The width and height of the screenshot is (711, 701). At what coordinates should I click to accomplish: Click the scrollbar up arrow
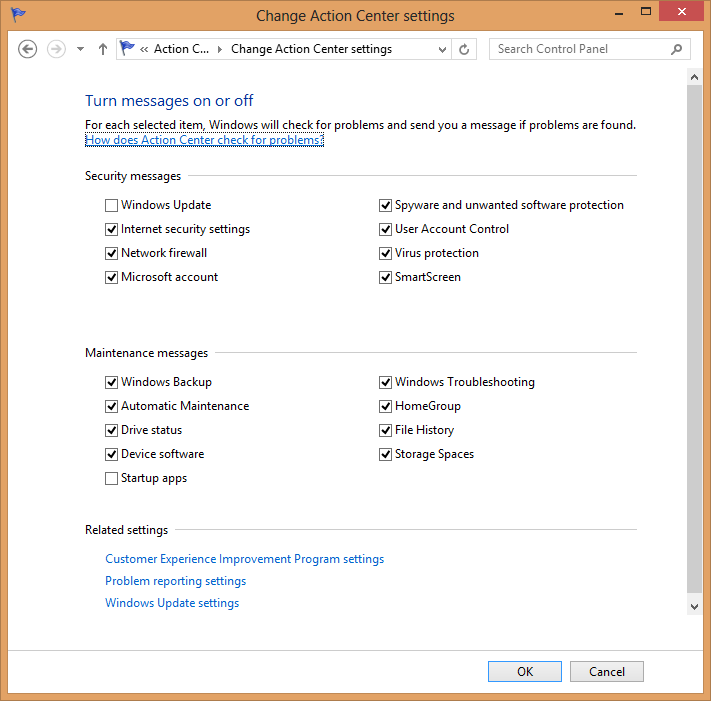(x=694, y=77)
